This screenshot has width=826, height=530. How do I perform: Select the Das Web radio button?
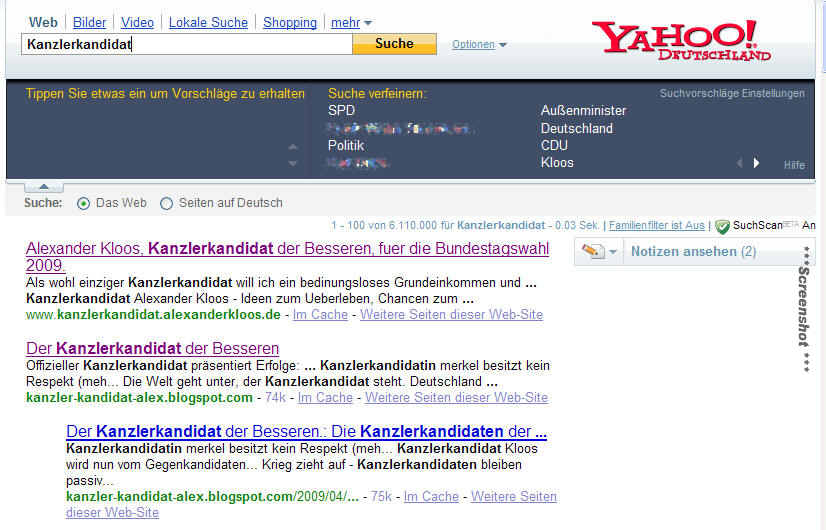click(83, 203)
